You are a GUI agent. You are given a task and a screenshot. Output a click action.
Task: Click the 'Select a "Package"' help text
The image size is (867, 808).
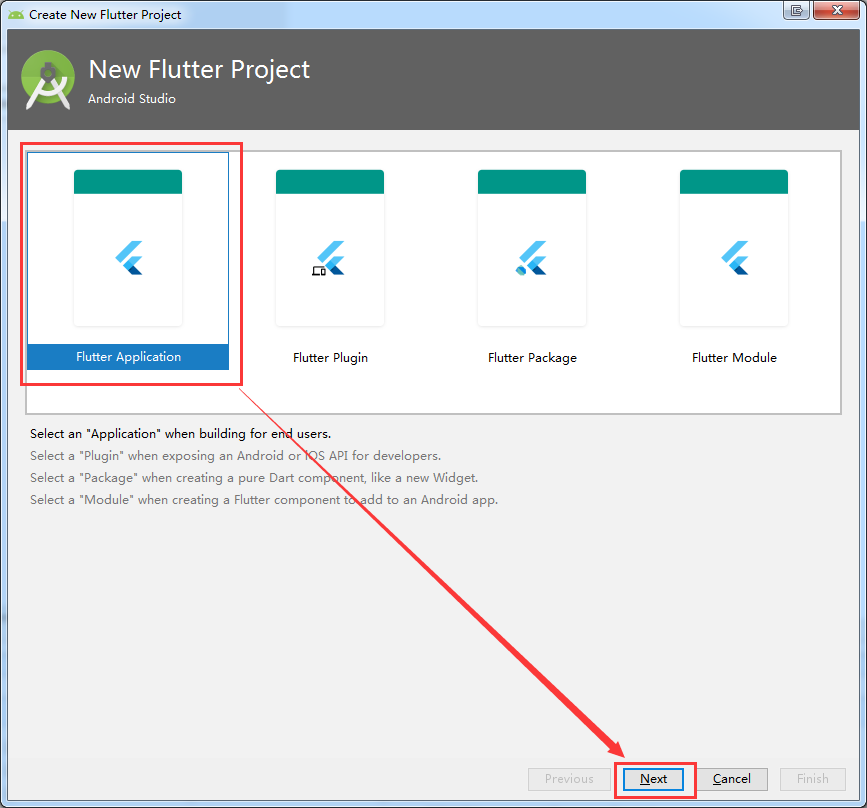click(254, 478)
